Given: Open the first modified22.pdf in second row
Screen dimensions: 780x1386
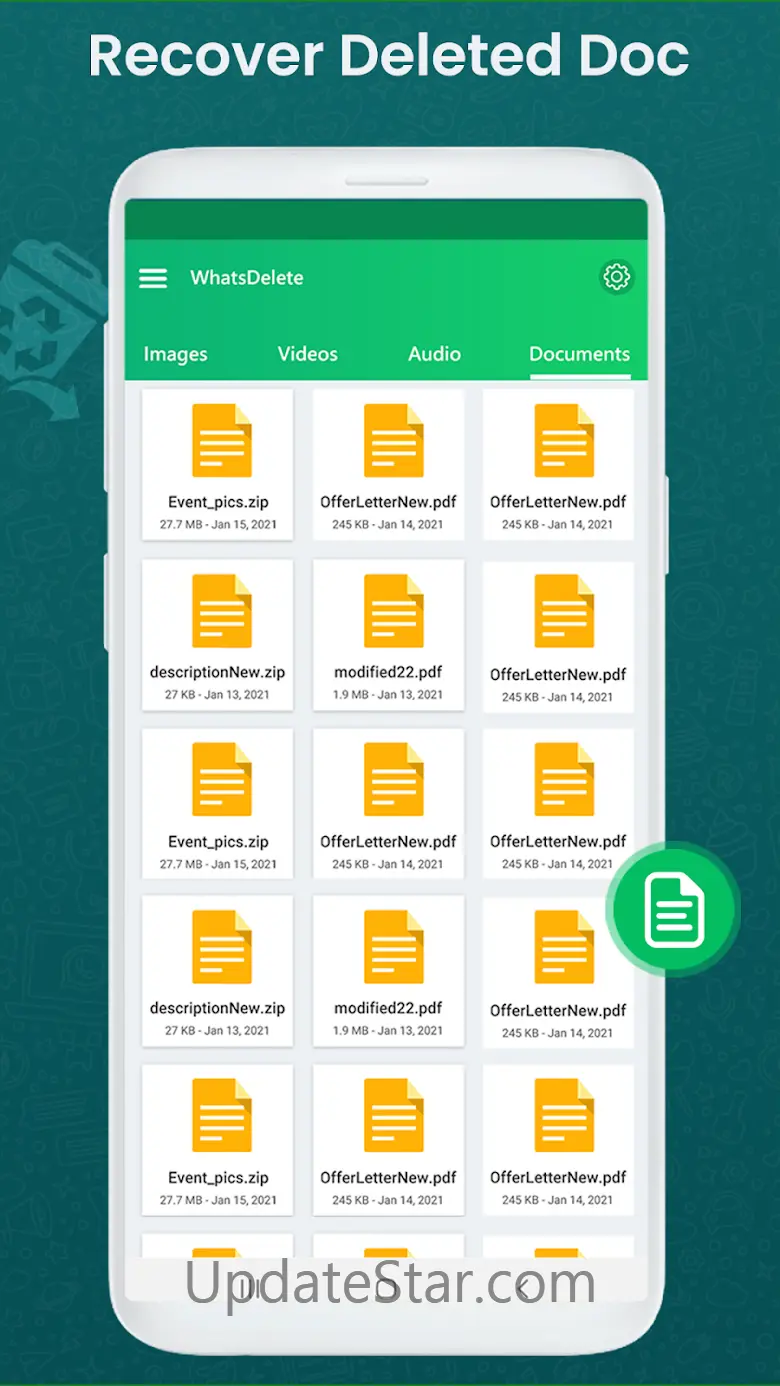Looking at the screenshot, I should [x=388, y=635].
